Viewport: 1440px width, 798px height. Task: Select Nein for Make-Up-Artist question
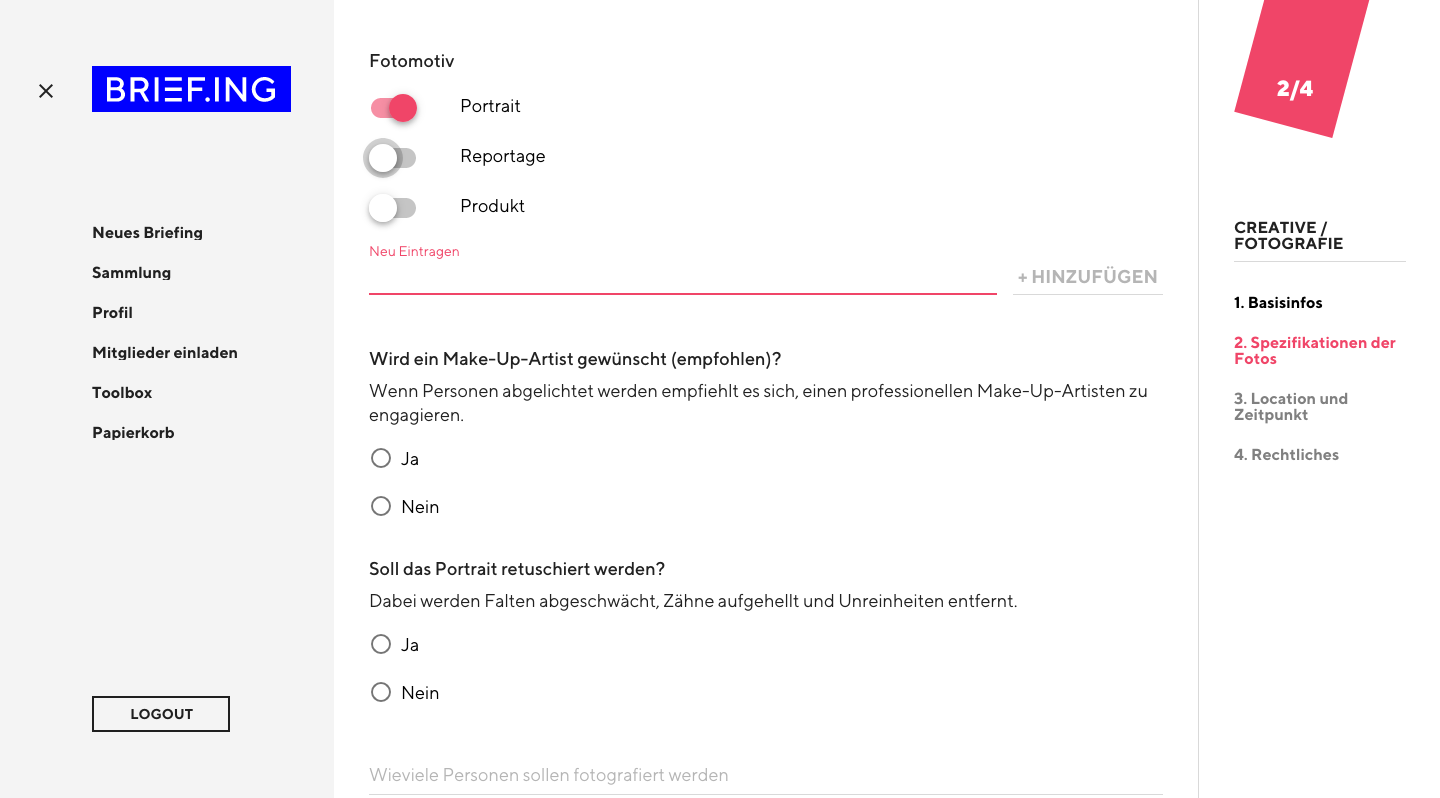(x=381, y=506)
